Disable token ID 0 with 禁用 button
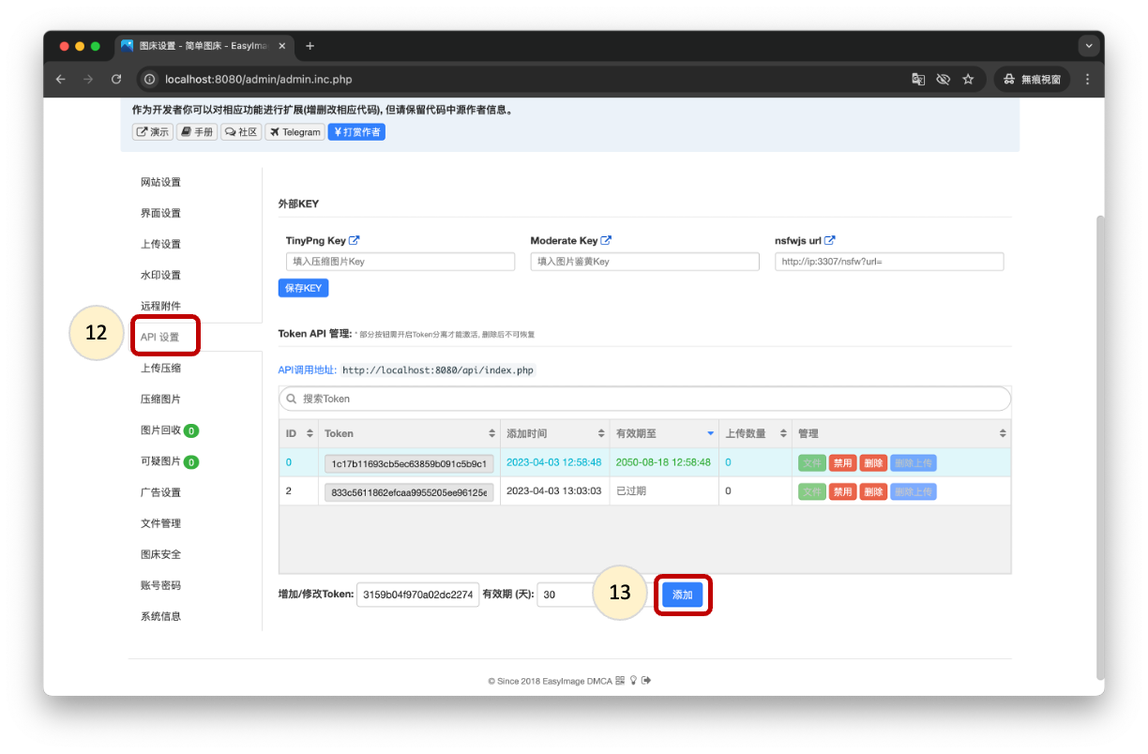This screenshot has height=754, width=1148. 843,463
